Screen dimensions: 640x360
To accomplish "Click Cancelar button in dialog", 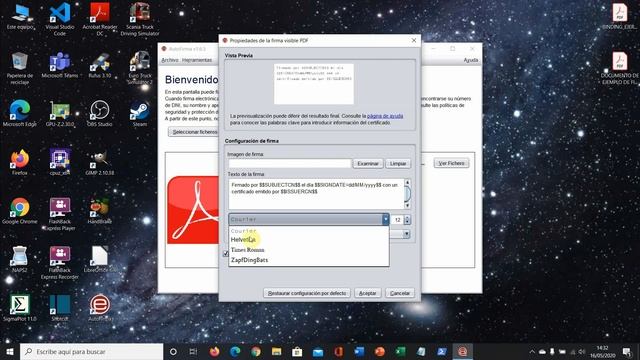I will [400, 293].
